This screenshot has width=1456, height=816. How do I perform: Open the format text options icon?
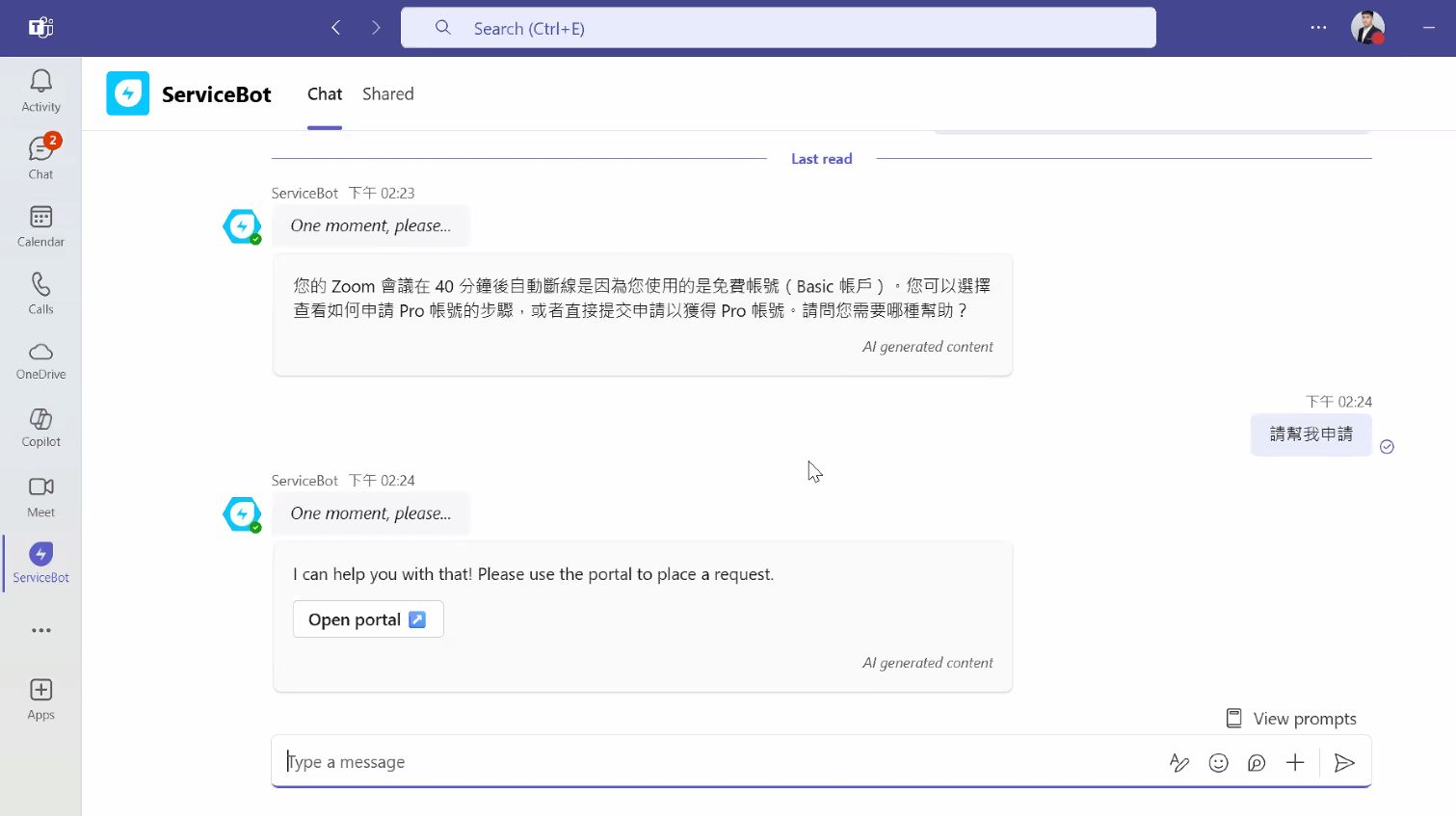click(1178, 763)
